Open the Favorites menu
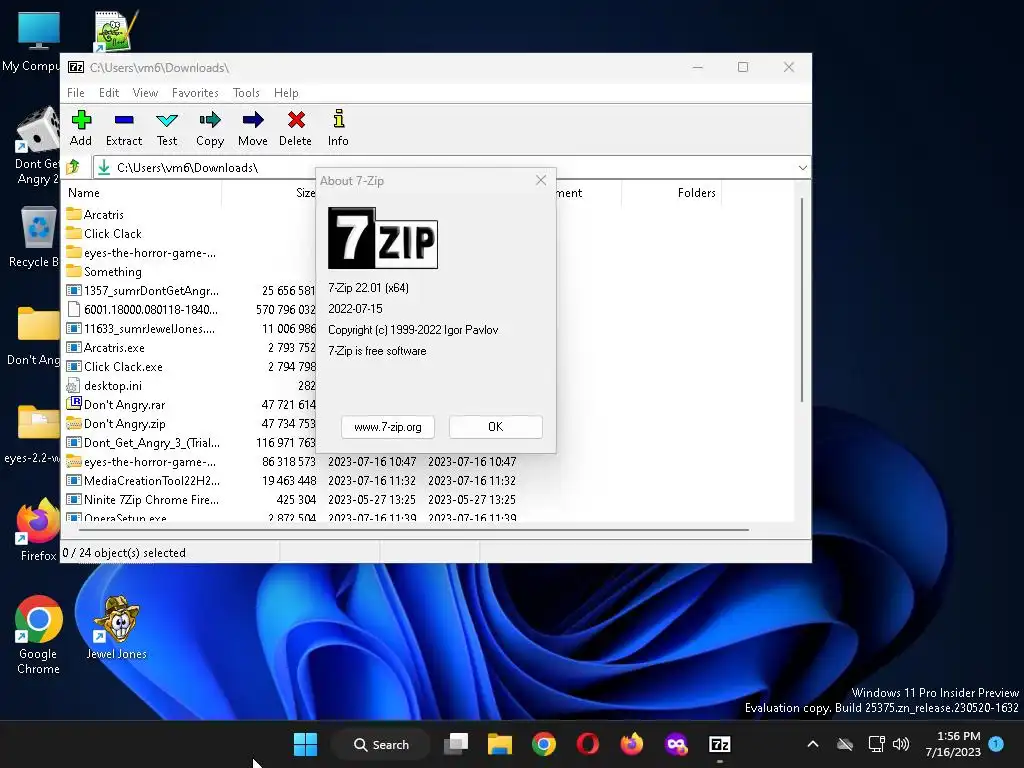Screen dimensions: 1024x768 click(195, 93)
